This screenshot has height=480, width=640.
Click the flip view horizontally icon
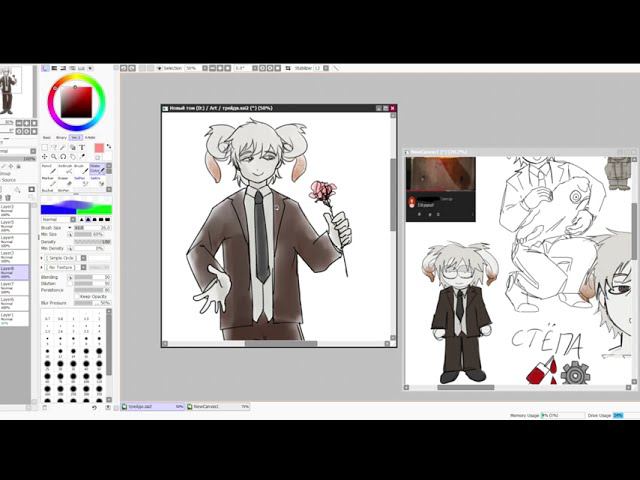coord(288,68)
